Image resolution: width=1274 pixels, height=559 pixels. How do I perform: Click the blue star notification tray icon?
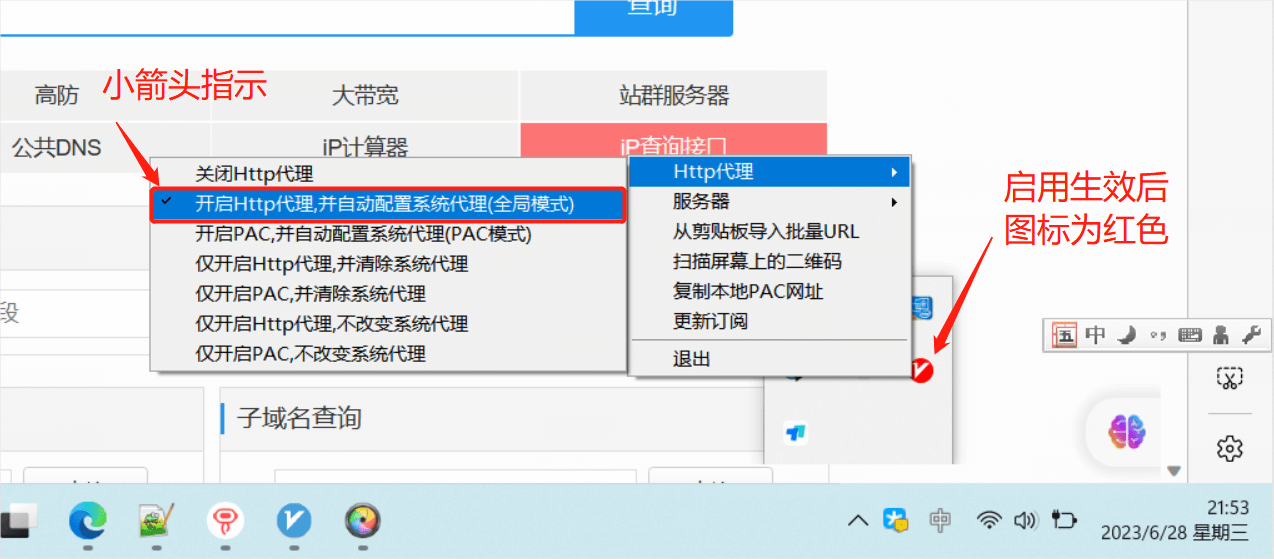pos(896,520)
